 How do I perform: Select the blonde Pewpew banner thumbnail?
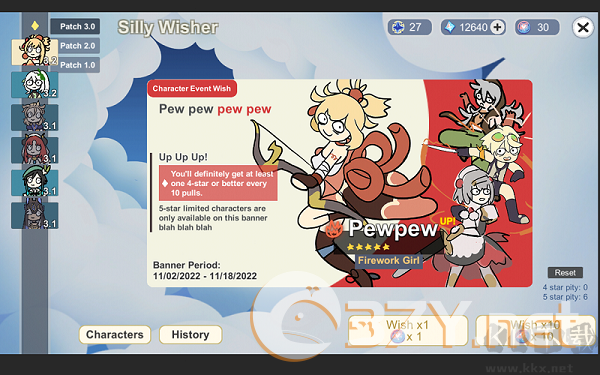click(x=34, y=52)
